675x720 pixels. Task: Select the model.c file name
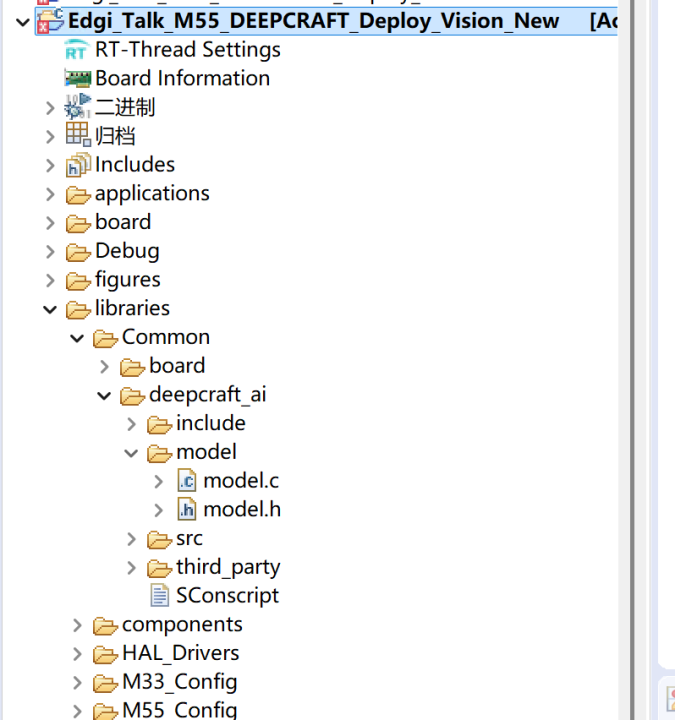[241, 481]
